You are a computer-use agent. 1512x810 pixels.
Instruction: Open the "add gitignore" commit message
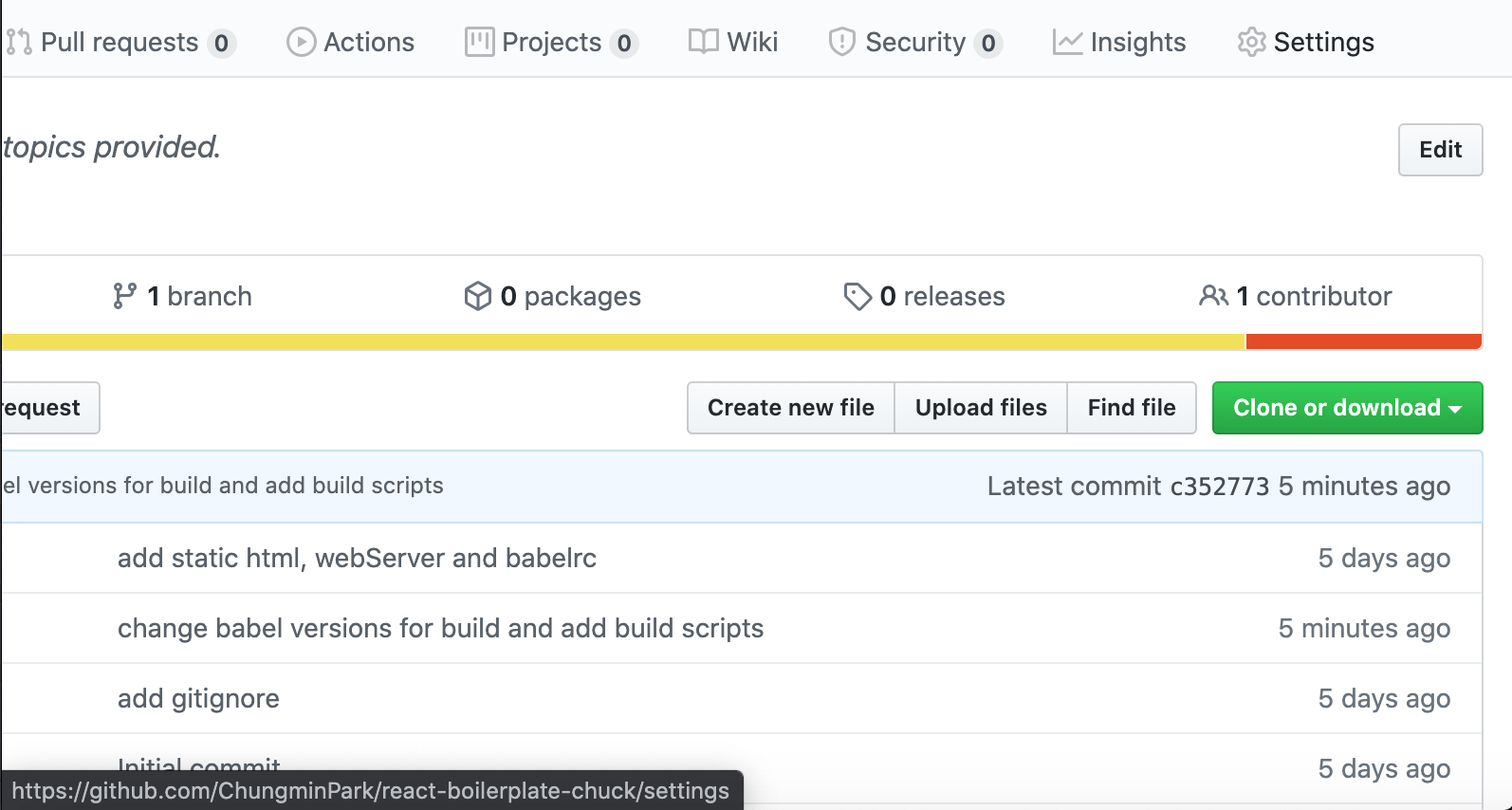tap(198, 699)
